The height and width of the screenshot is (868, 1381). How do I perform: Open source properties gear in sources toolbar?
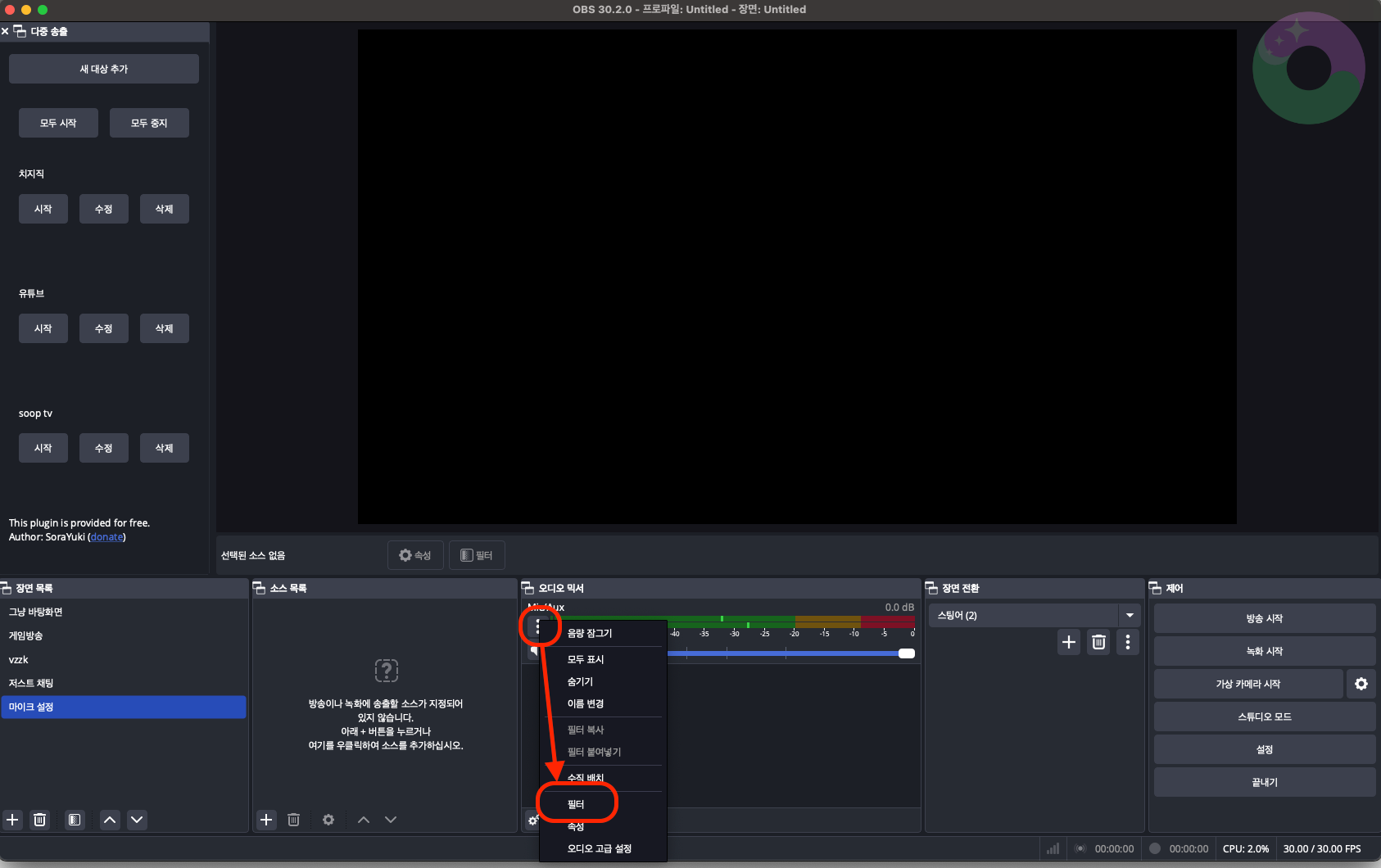coord(328,819)
